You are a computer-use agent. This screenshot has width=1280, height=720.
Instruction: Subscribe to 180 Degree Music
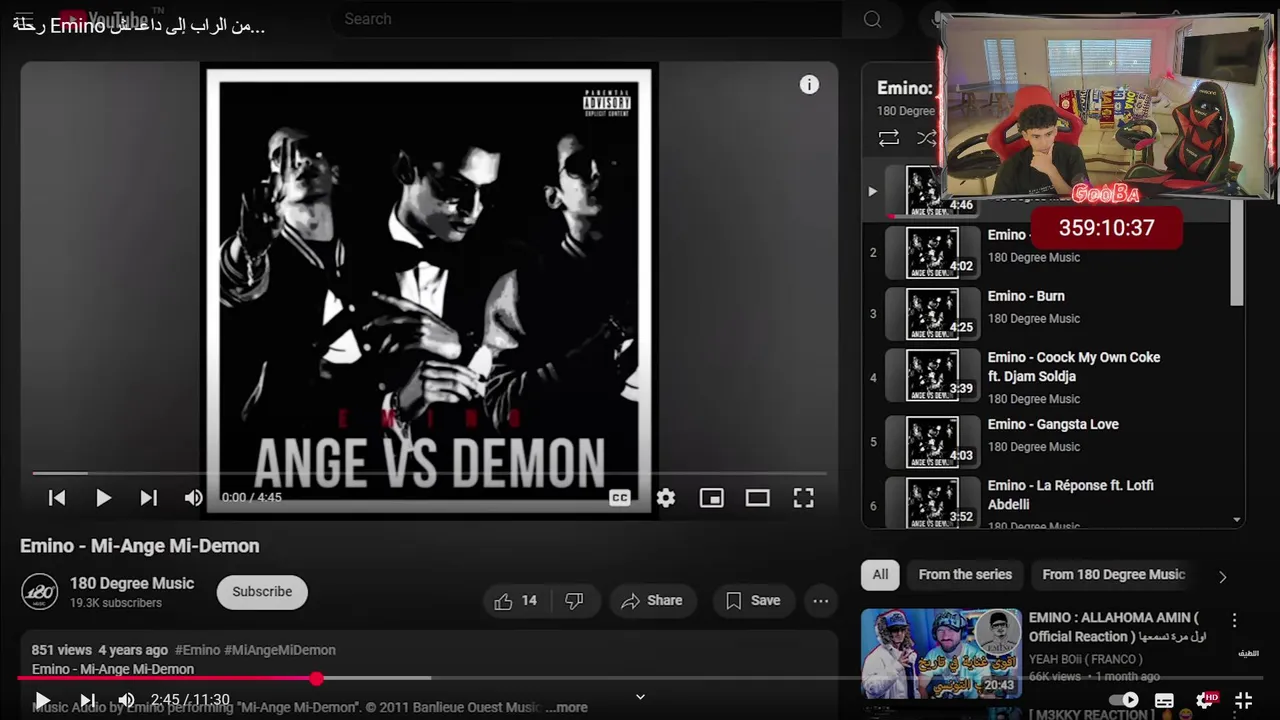(262, 592)
